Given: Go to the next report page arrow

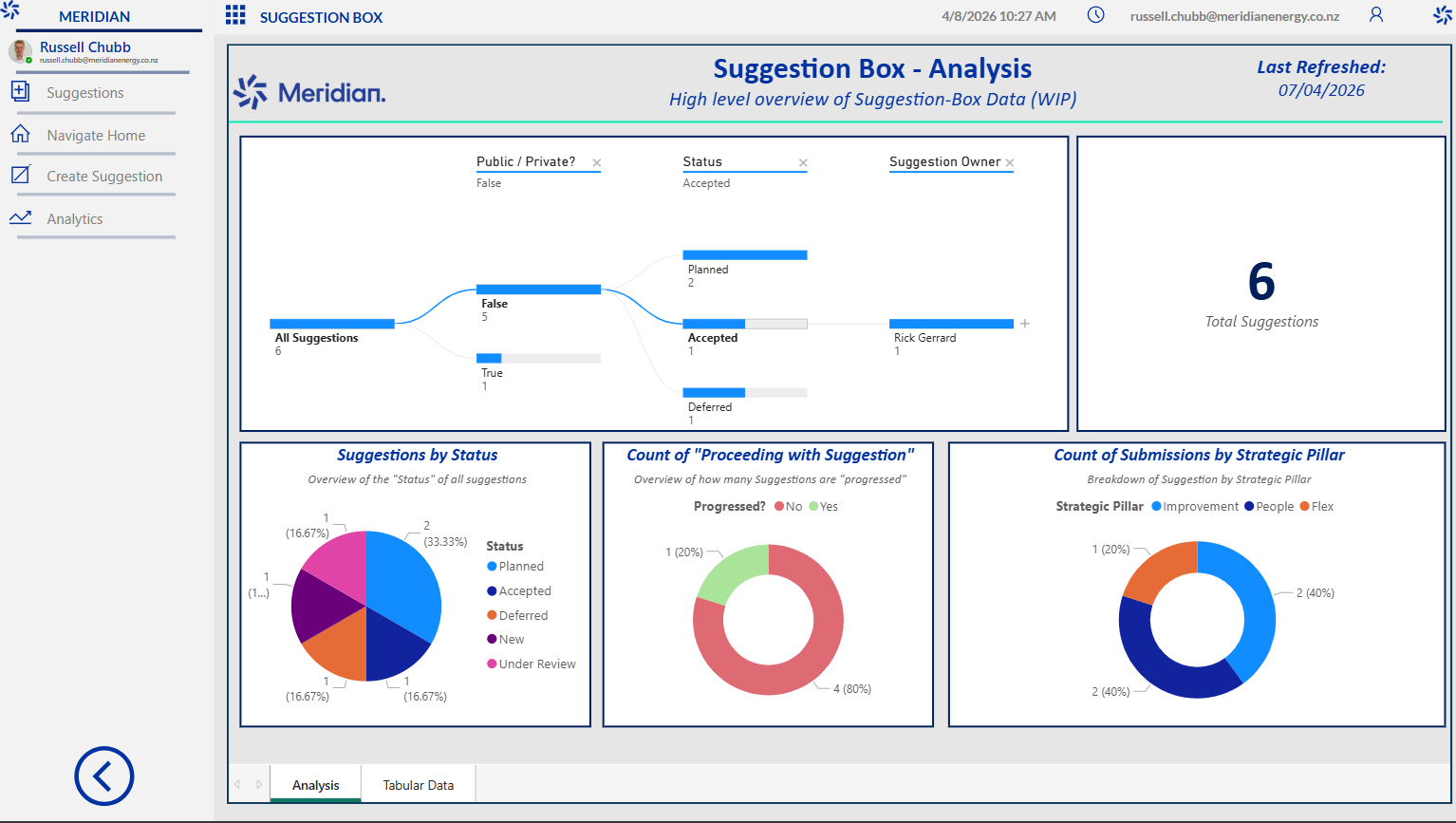Looking at the screenshot, I should [259, 785].
